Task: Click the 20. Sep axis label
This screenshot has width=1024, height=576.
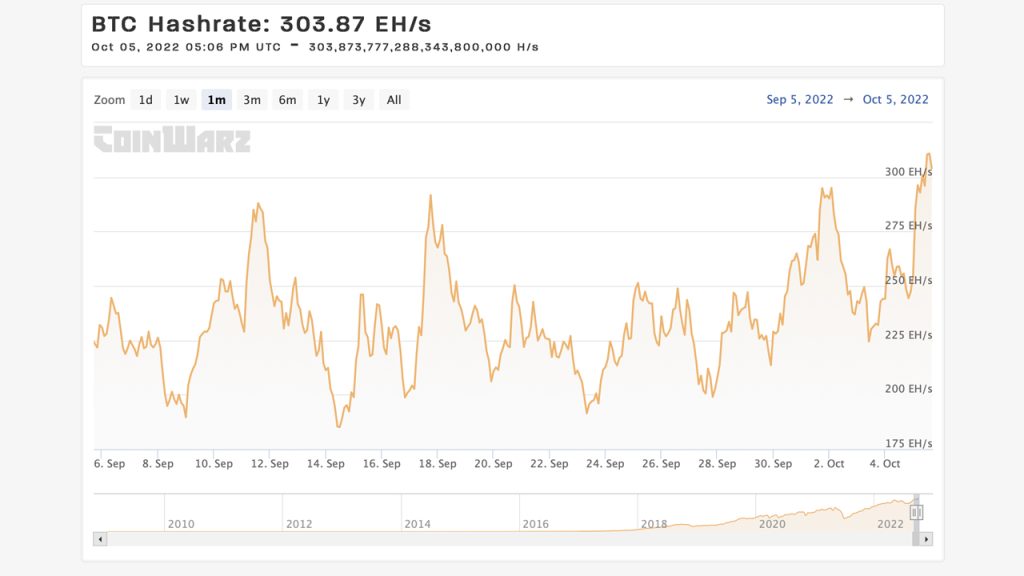Action: [493, 464]
